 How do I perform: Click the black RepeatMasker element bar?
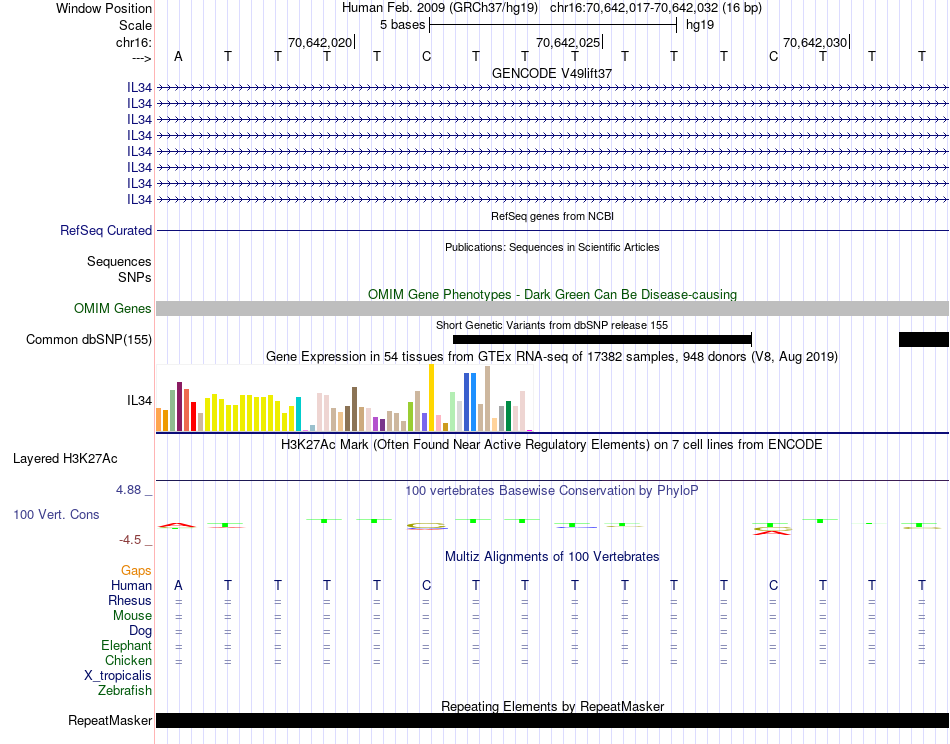click(x=552, y=720)
